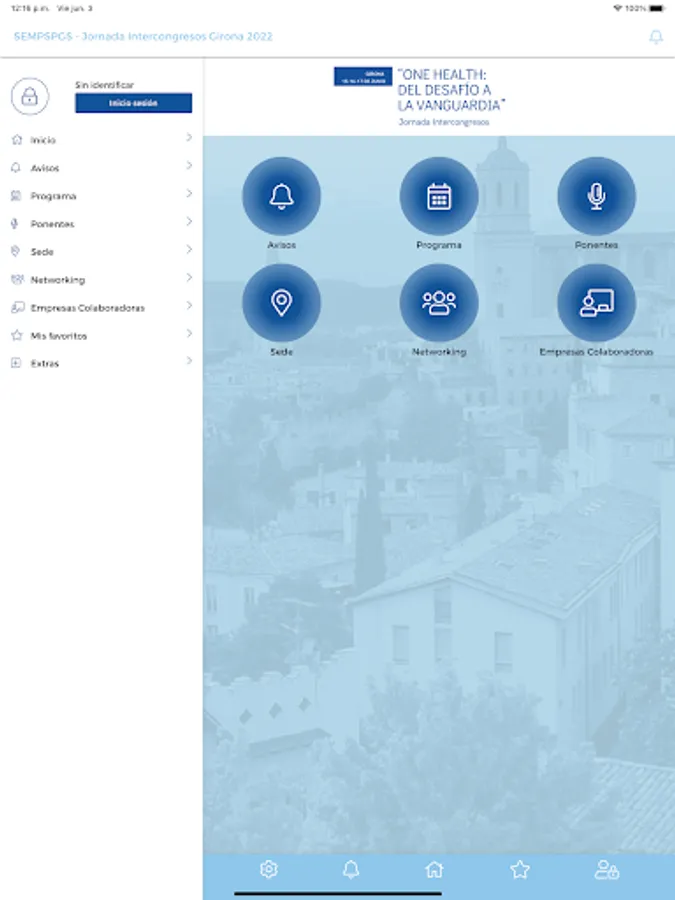Click the icon beside Programa in sidebar
675x900 pixels.
tap(16, 196)
